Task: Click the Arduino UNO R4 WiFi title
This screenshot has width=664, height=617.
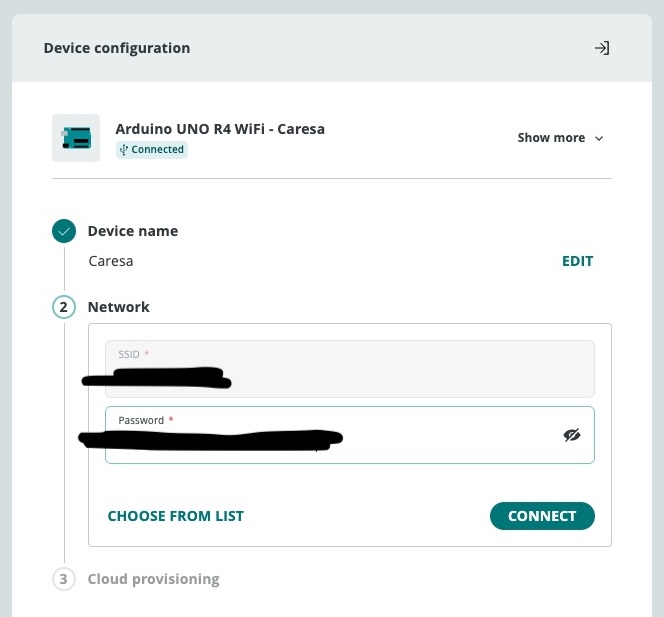Action: tap(220, 129)
